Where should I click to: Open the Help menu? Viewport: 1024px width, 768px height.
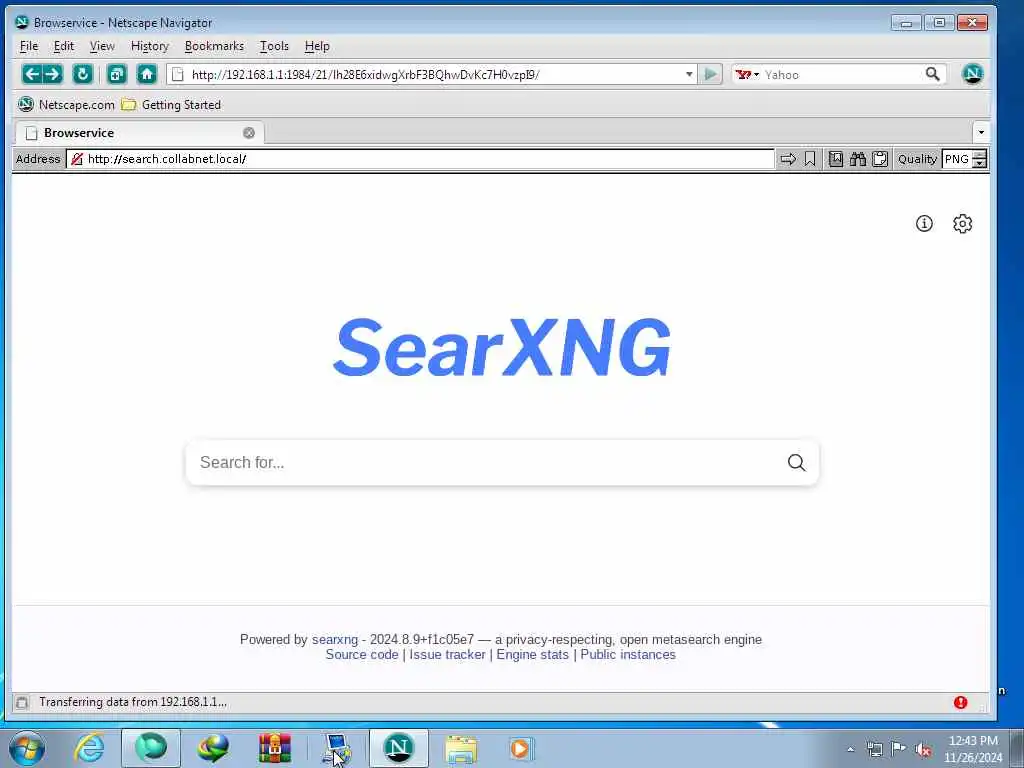pyautogui.click(x=317, y=46)
